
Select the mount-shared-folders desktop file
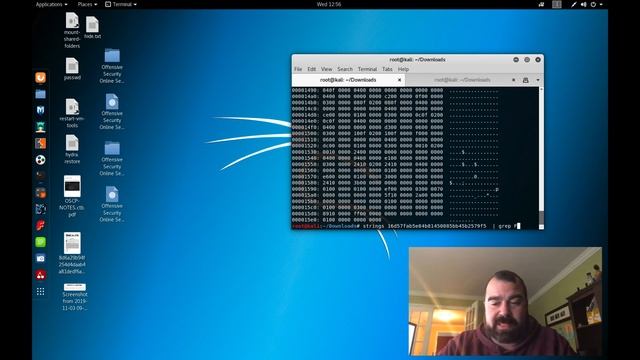(x=72, y=31)
